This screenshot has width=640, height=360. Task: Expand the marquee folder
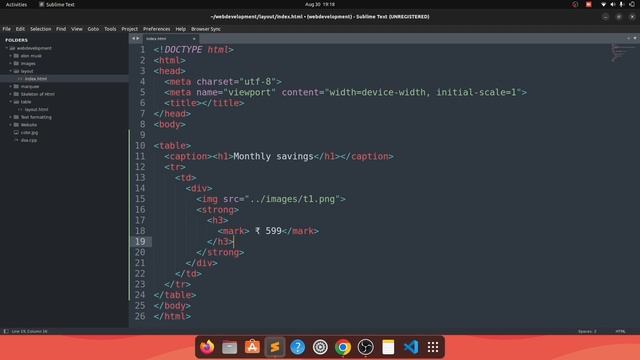point(11,86)
